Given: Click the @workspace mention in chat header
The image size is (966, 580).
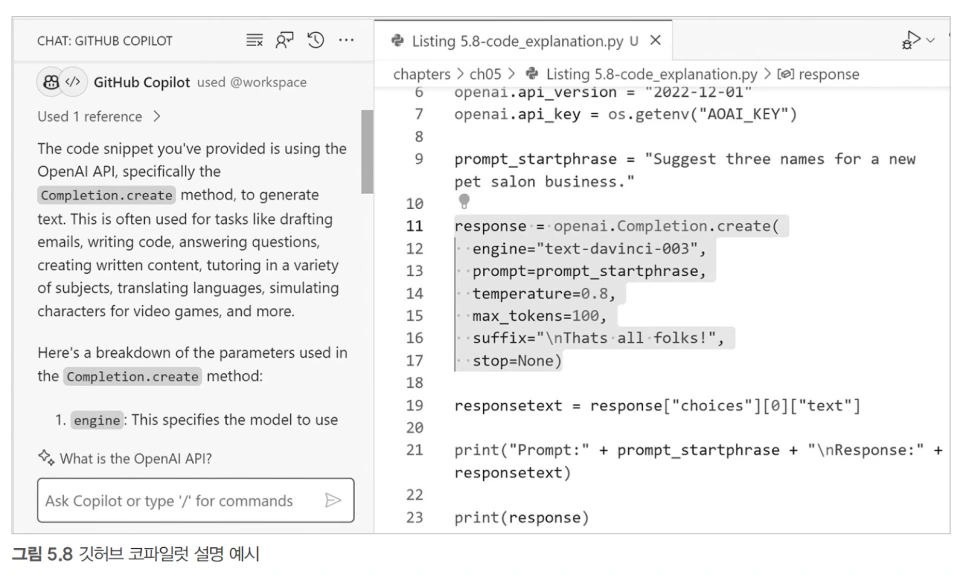Looking at the screenshot, I should click(268, 83).
